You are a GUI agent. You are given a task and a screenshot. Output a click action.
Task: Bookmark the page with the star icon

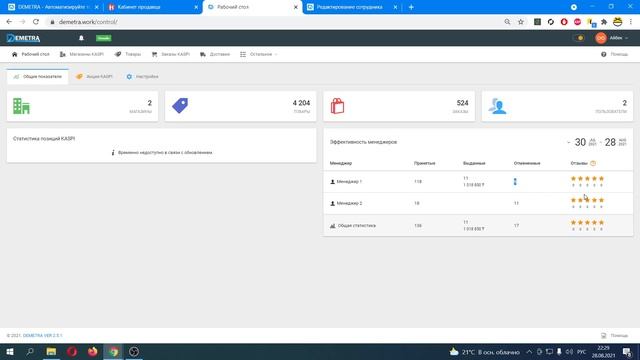[x=521, y=22]
